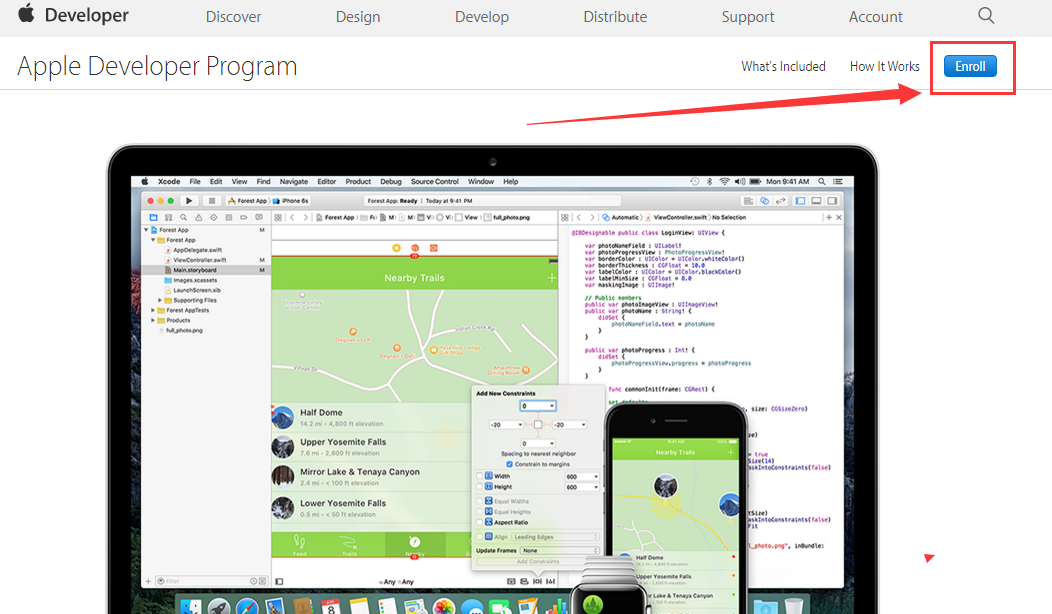Expand the Supporting Files folder triangle
This screenshot has width=1052, height=614.
click(x=160, y=301)
